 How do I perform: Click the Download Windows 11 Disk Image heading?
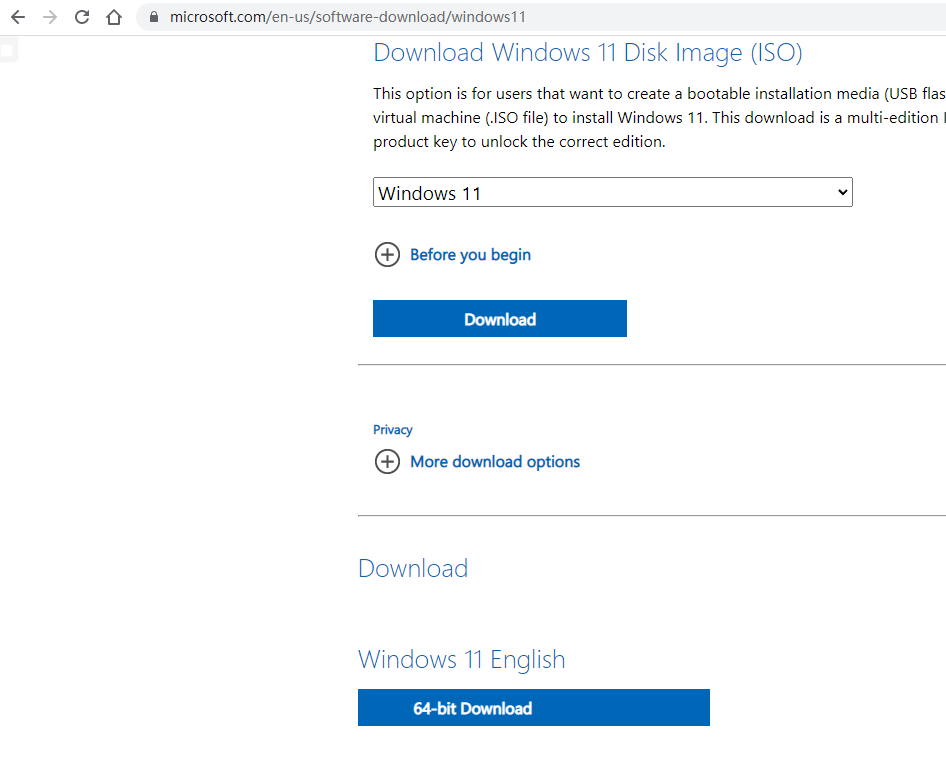pos(588,53)
